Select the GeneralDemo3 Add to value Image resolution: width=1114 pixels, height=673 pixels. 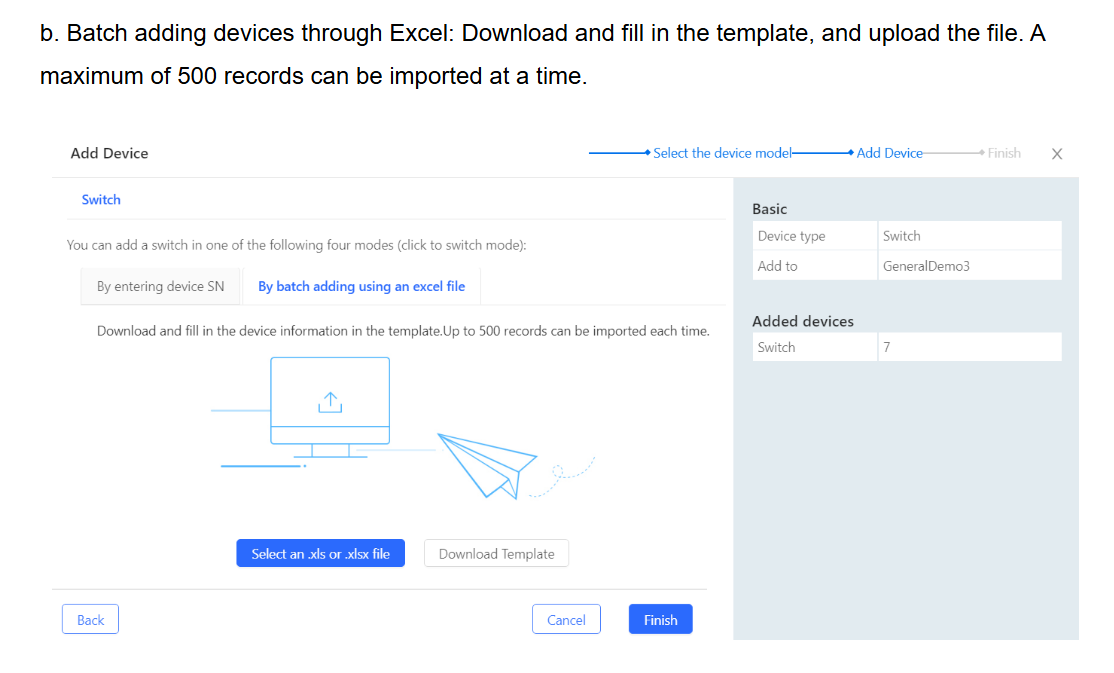point(968,266)
